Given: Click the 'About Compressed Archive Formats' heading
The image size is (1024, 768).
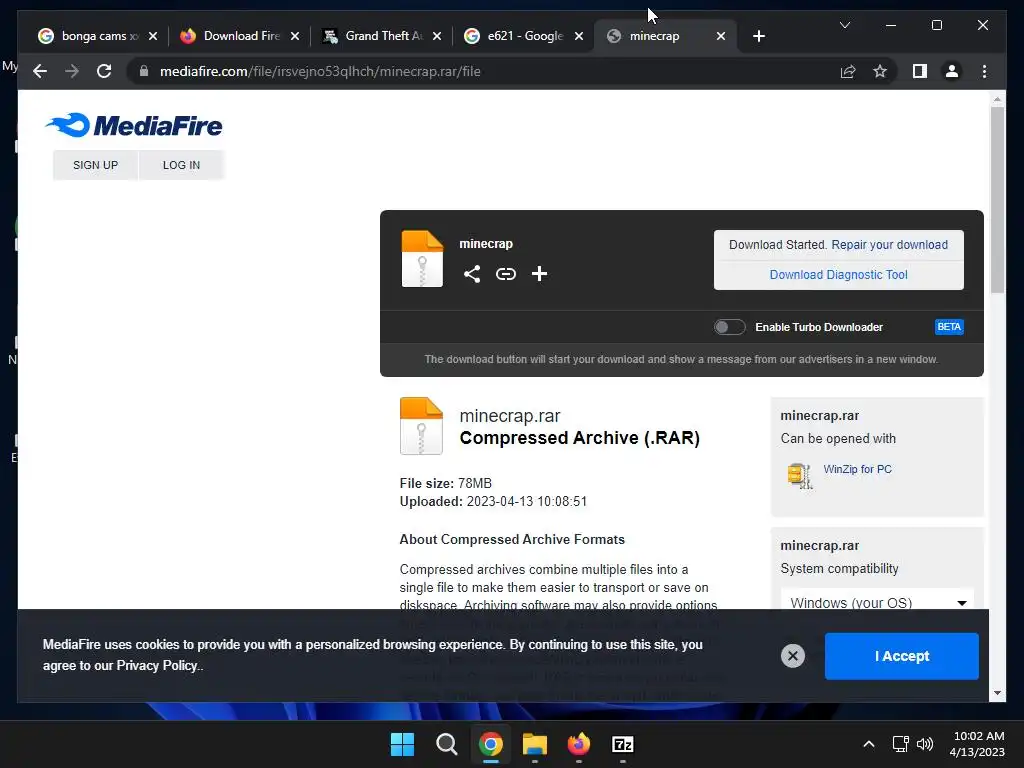Looking at the screenshot, I should tap(512, 539).
